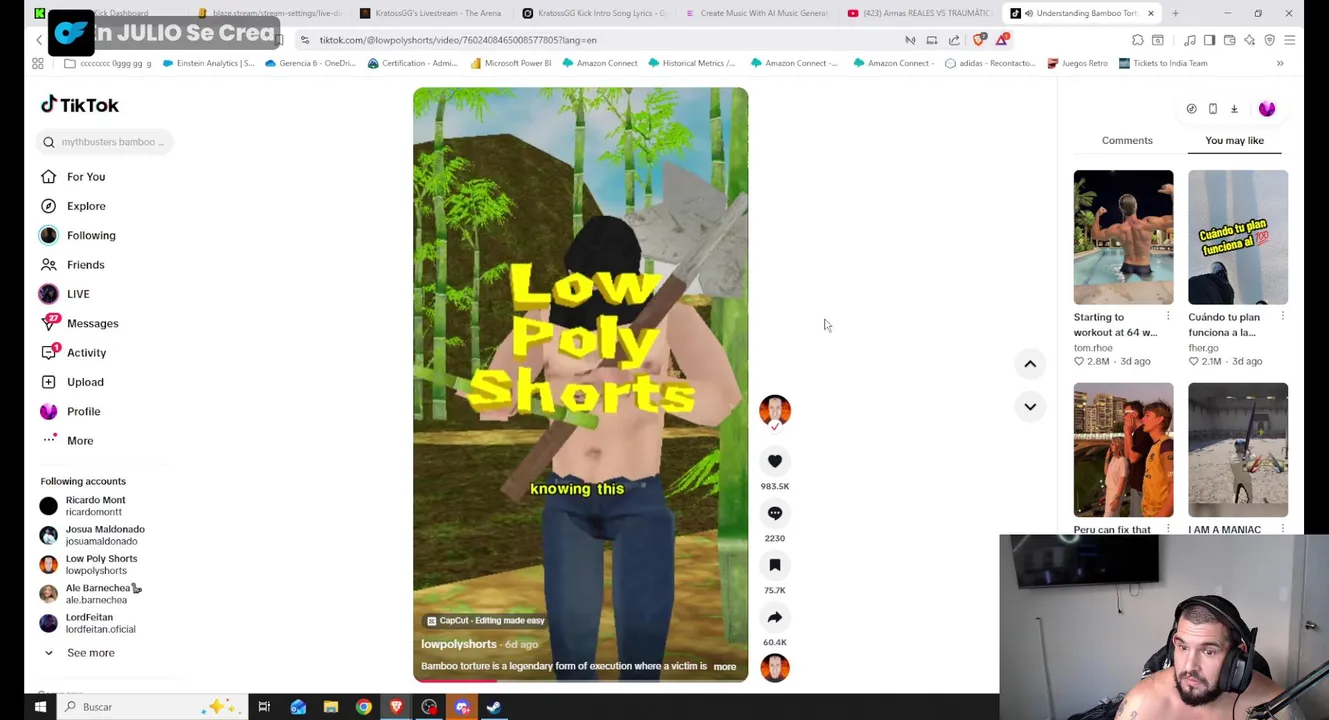Switch to the Comments tab
The height and width of the screenshot is (720, 1329).
coord(1127,141)
